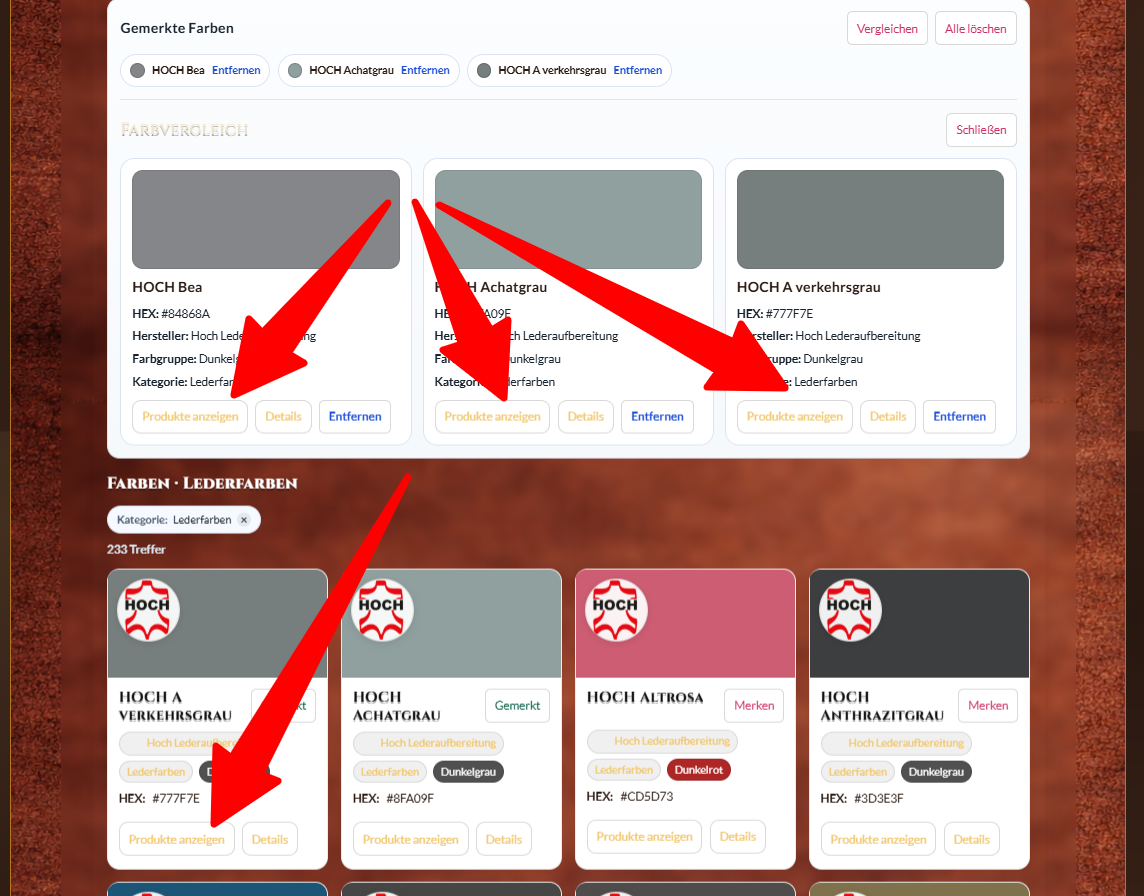This screenshot has width=1144, height=896.
Task: Select the Dunkelrot tag on Altrosa card
Action: [699, 770]
